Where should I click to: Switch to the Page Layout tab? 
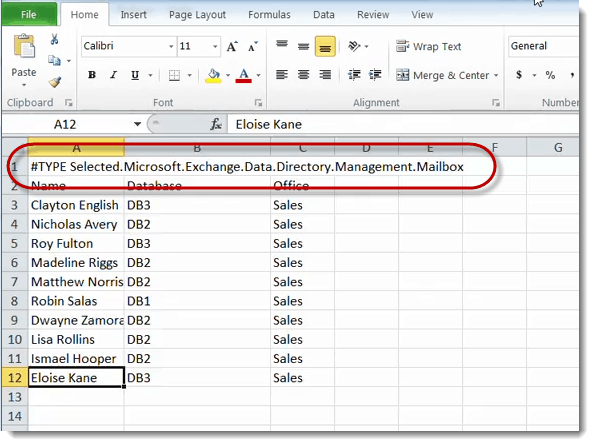tap(197, 14)
